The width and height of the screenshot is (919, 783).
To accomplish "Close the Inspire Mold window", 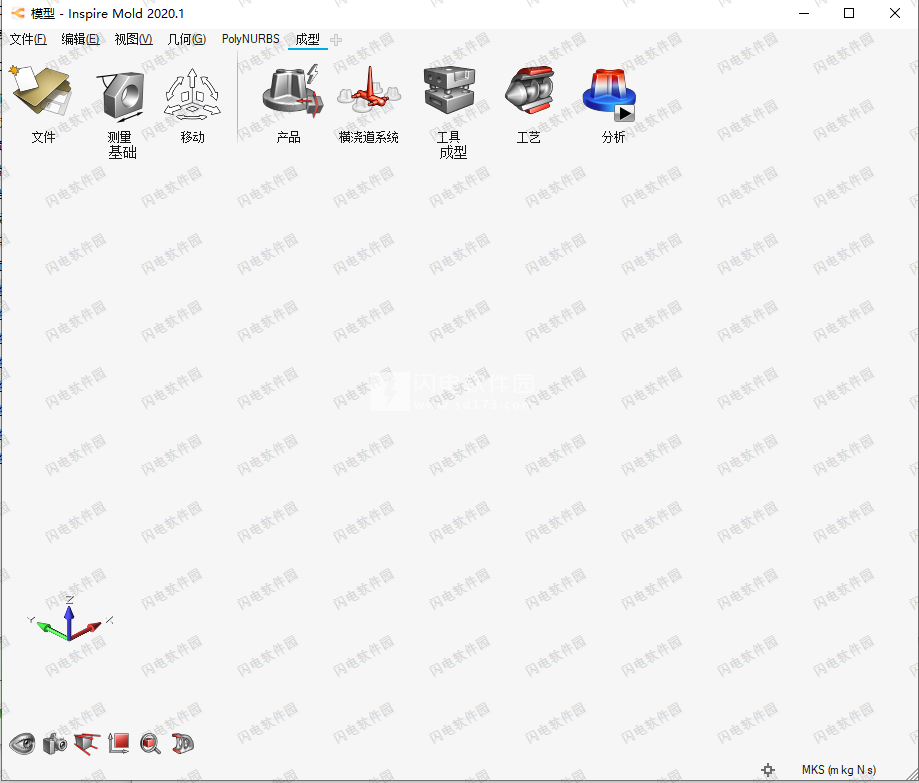I will click(894, 13).
